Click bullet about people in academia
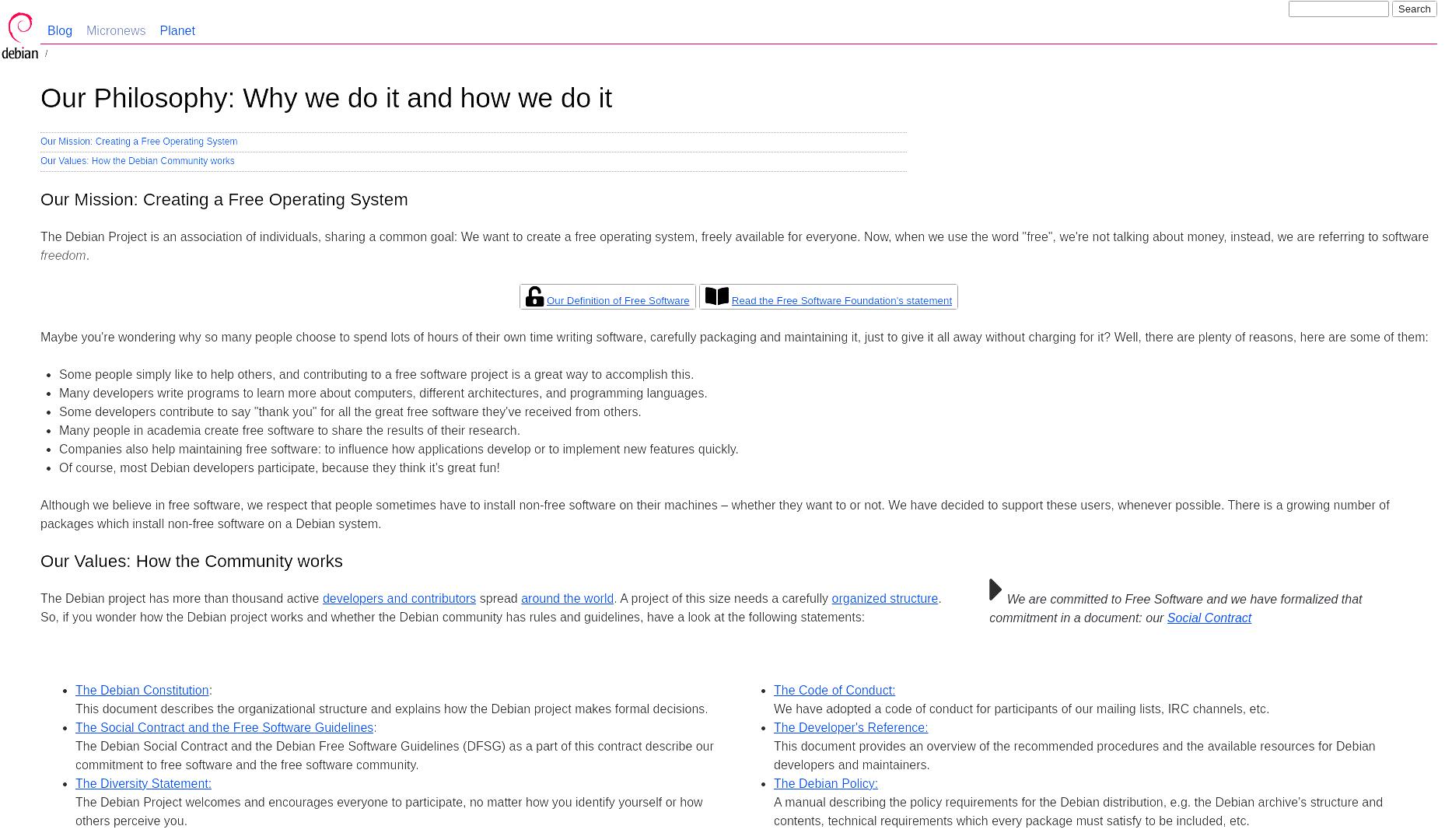This screenshot has width=1445, height=840. point(289,431)
